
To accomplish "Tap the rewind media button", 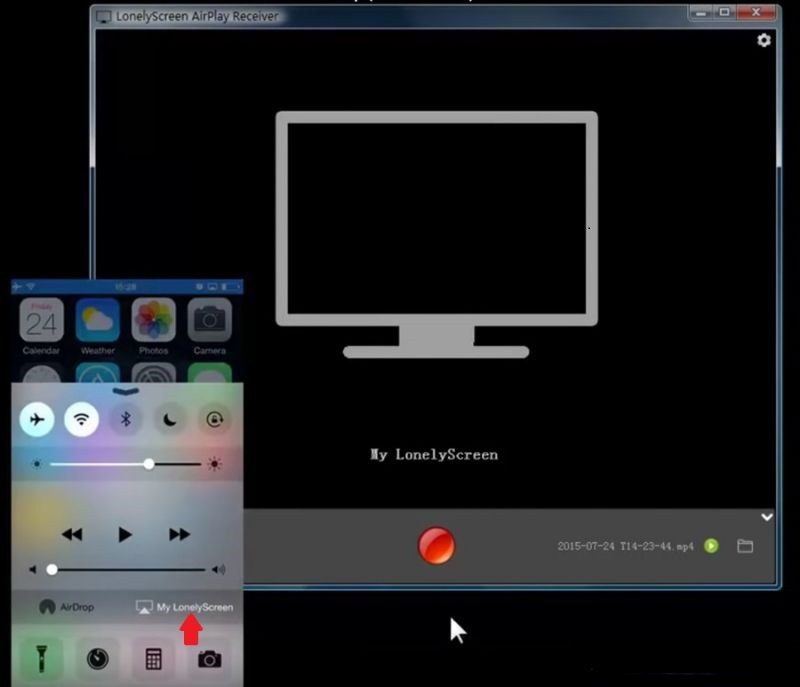I will pyautogui.click(x=72, y=534).
